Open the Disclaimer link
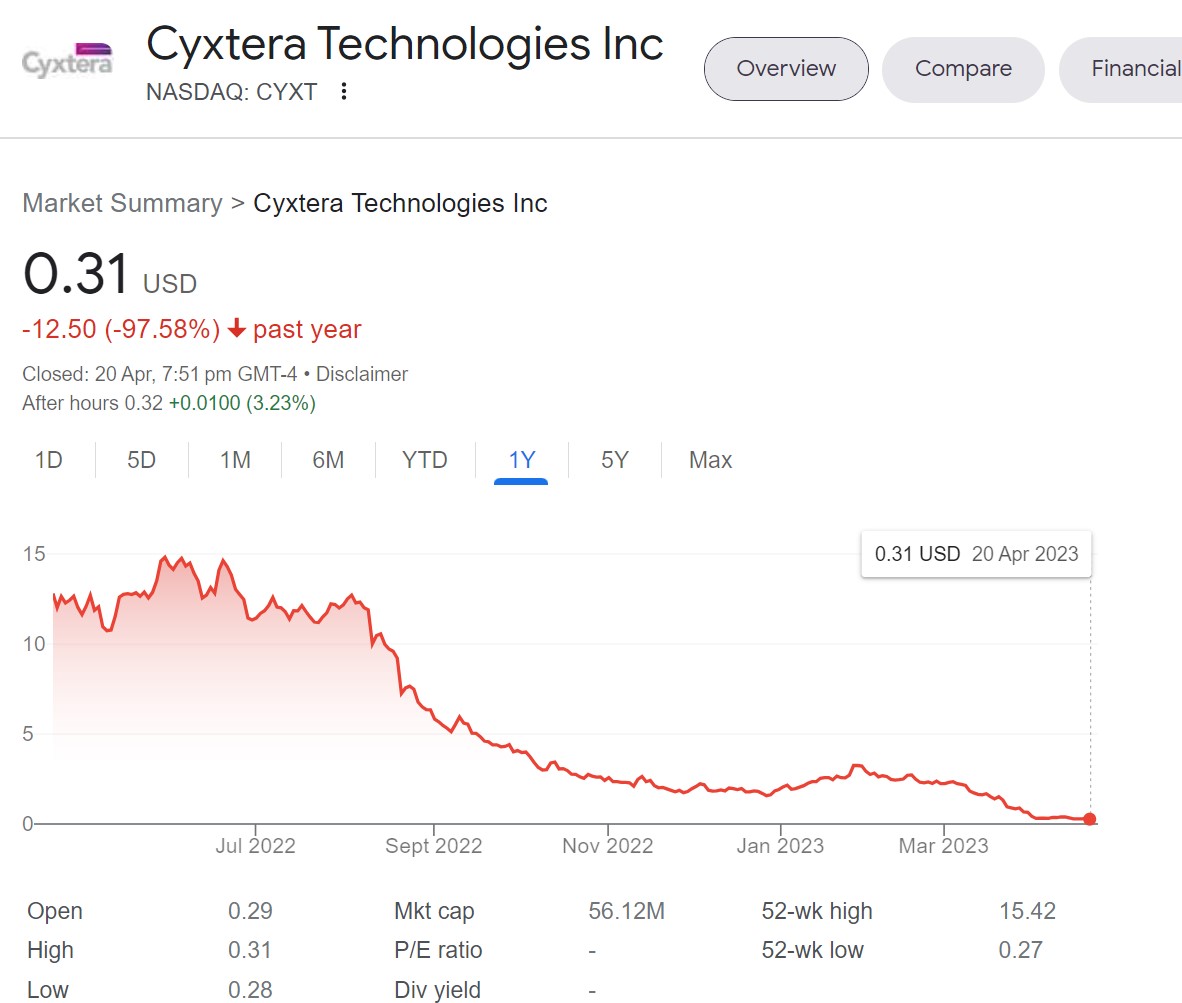 (x=362, y=374)
